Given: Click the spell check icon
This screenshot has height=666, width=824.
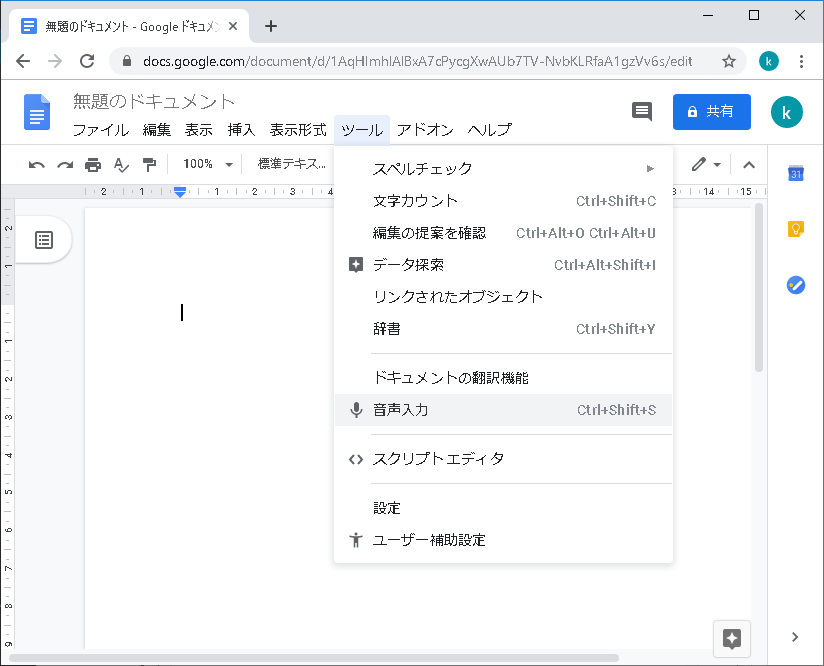Looking at the screenshot, I should pyautogui.click(x=121, y=164).
